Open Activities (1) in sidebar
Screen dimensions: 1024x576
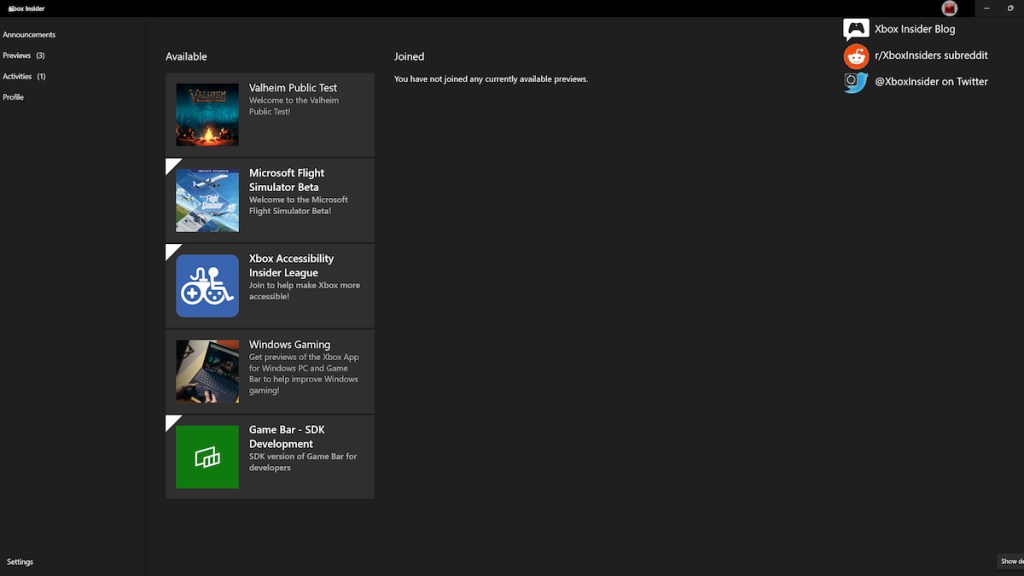tap(24, 76)
